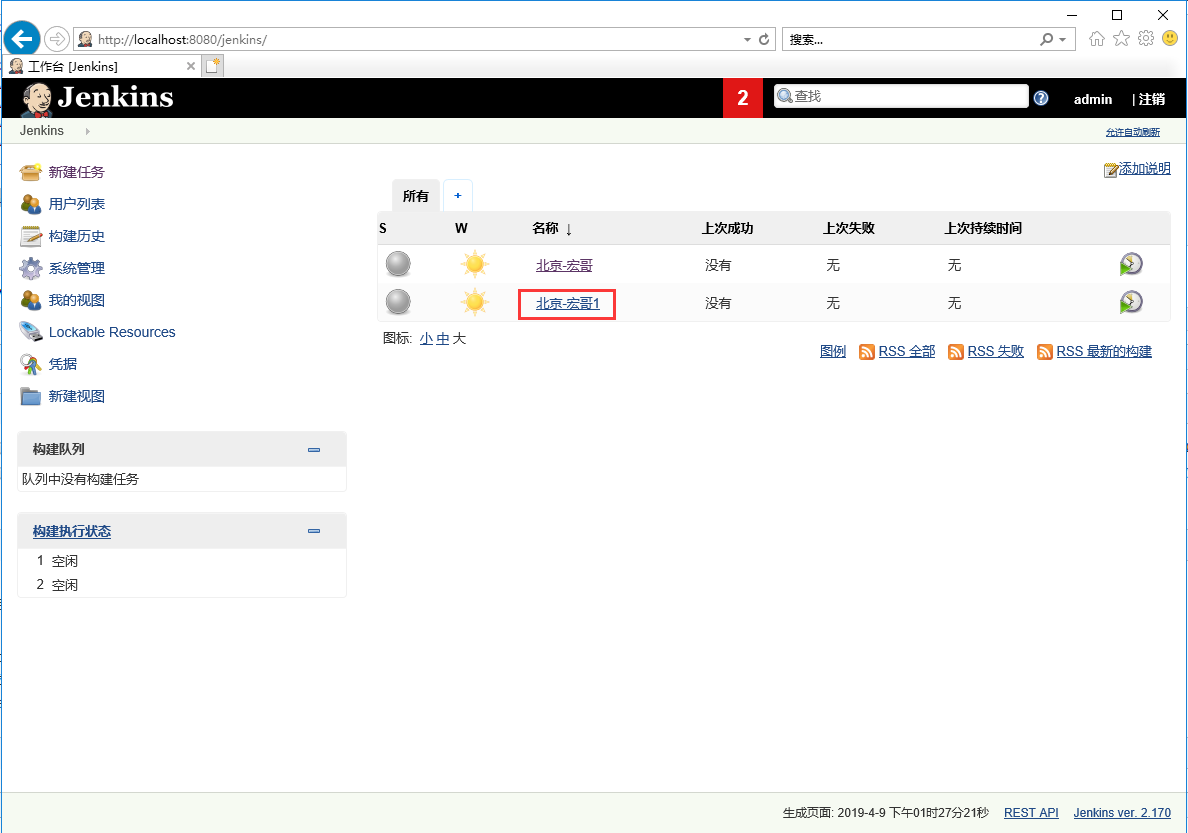Open the 北京-宏哥 job link
1188x833 pixels.
tap(564, 265)
